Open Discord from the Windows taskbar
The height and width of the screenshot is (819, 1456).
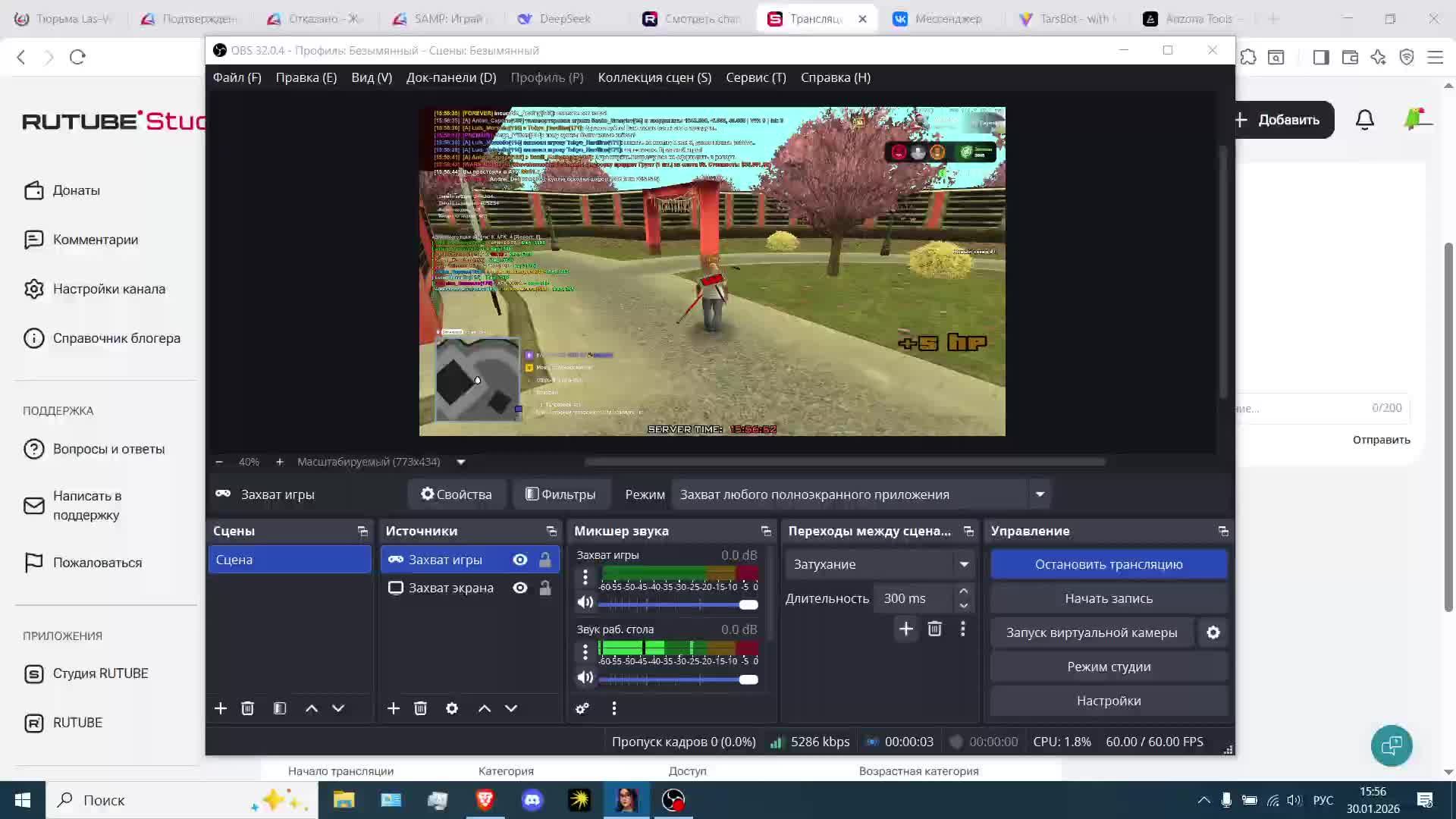tap(532, 800)
